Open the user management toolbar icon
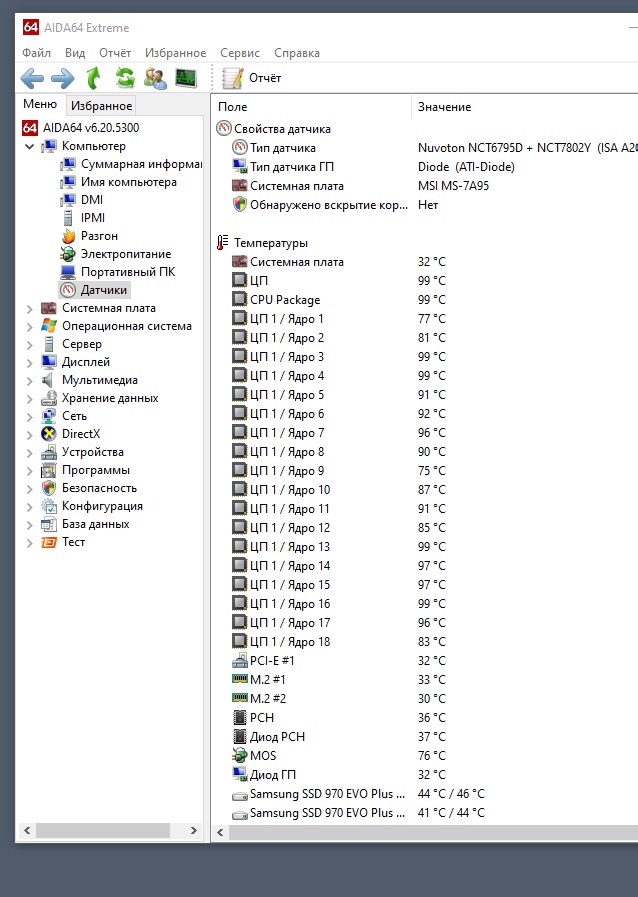This screenshot has height=897, width=638. click(x=155, y=78)
